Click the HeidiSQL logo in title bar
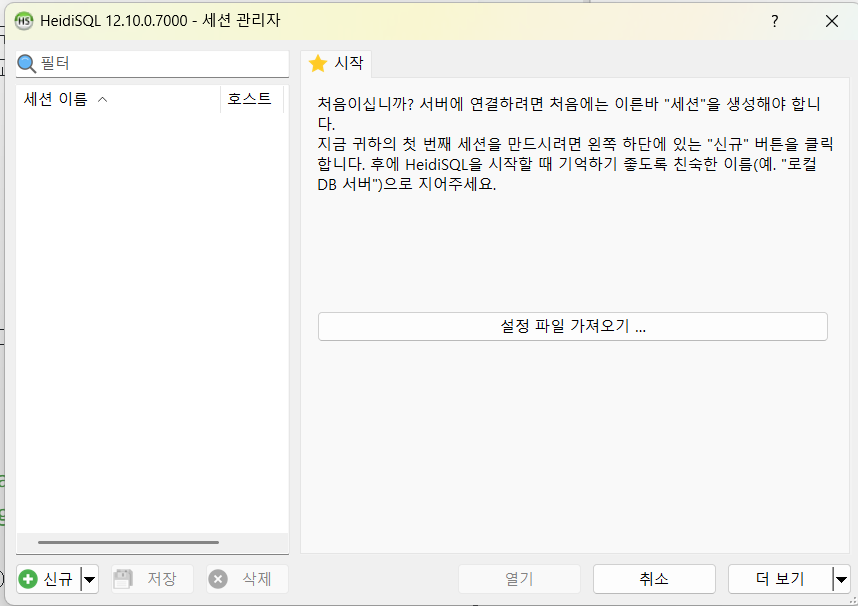The height and width of the screenshot is (606, 858). pyautogui.click(x=24, y=21)
